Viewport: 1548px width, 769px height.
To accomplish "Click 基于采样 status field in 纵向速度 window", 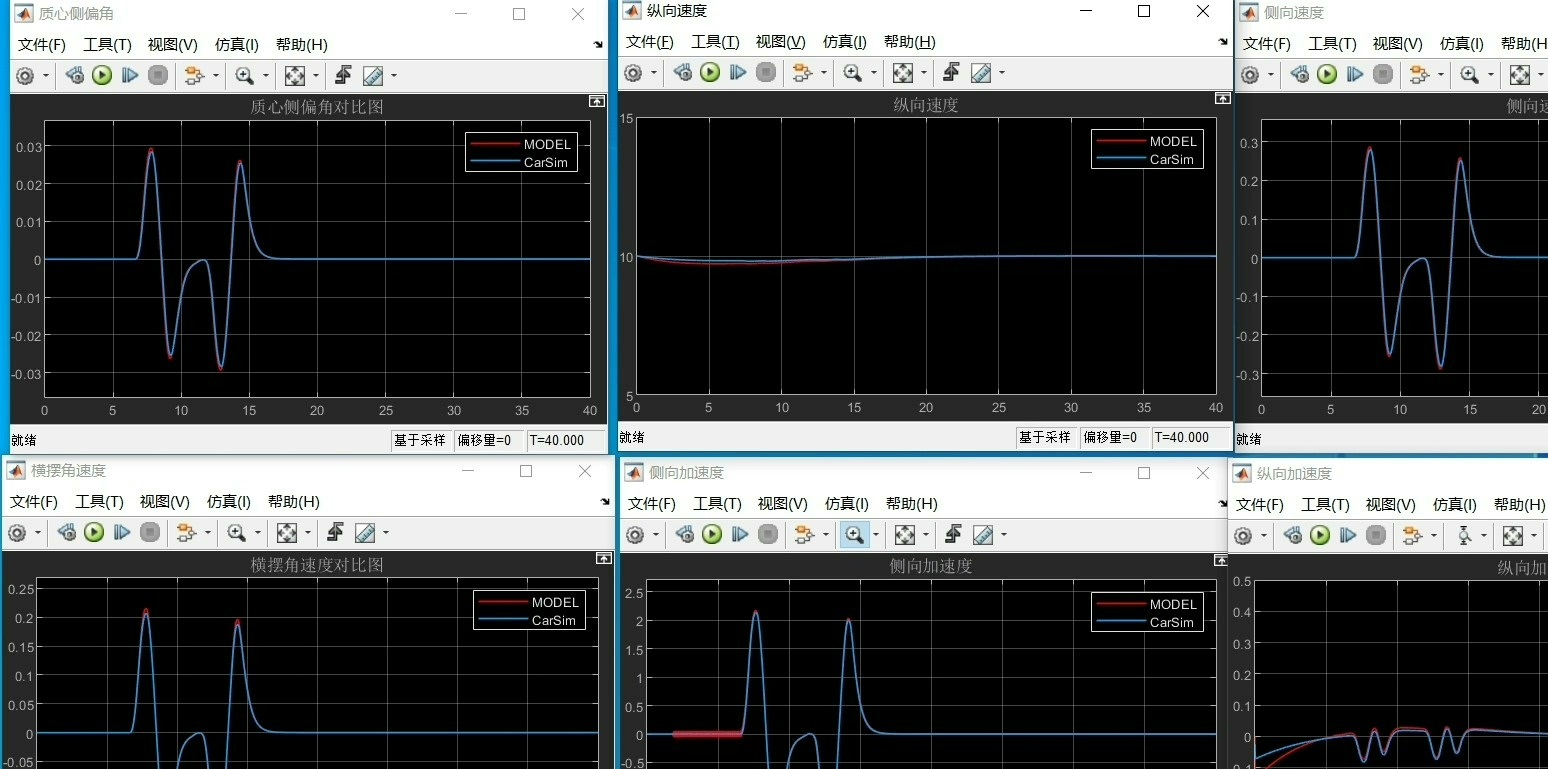I will coord(1044,437).
